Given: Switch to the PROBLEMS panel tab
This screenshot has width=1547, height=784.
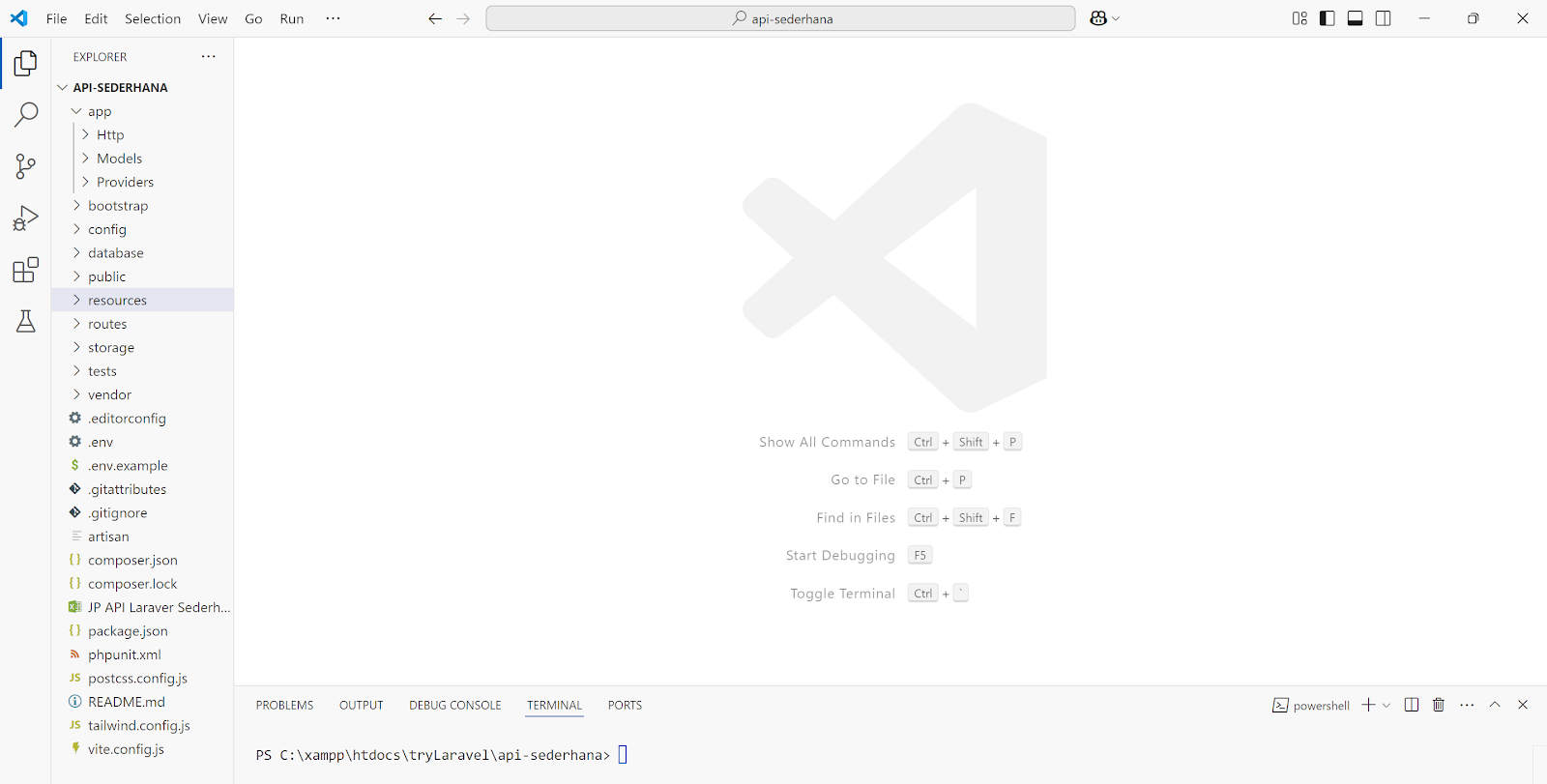Looking at the screenshot, I should click(x=284, y=706).
